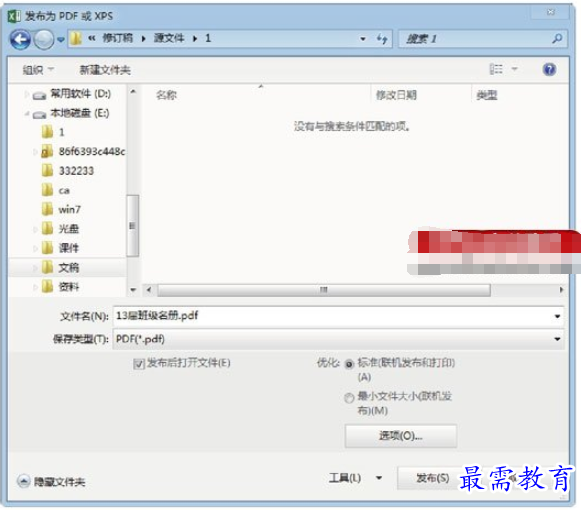Click the collapse arrow icon beside 隐藏文件夹
Viewport: 581px width, 510px height.
point(23,481)
